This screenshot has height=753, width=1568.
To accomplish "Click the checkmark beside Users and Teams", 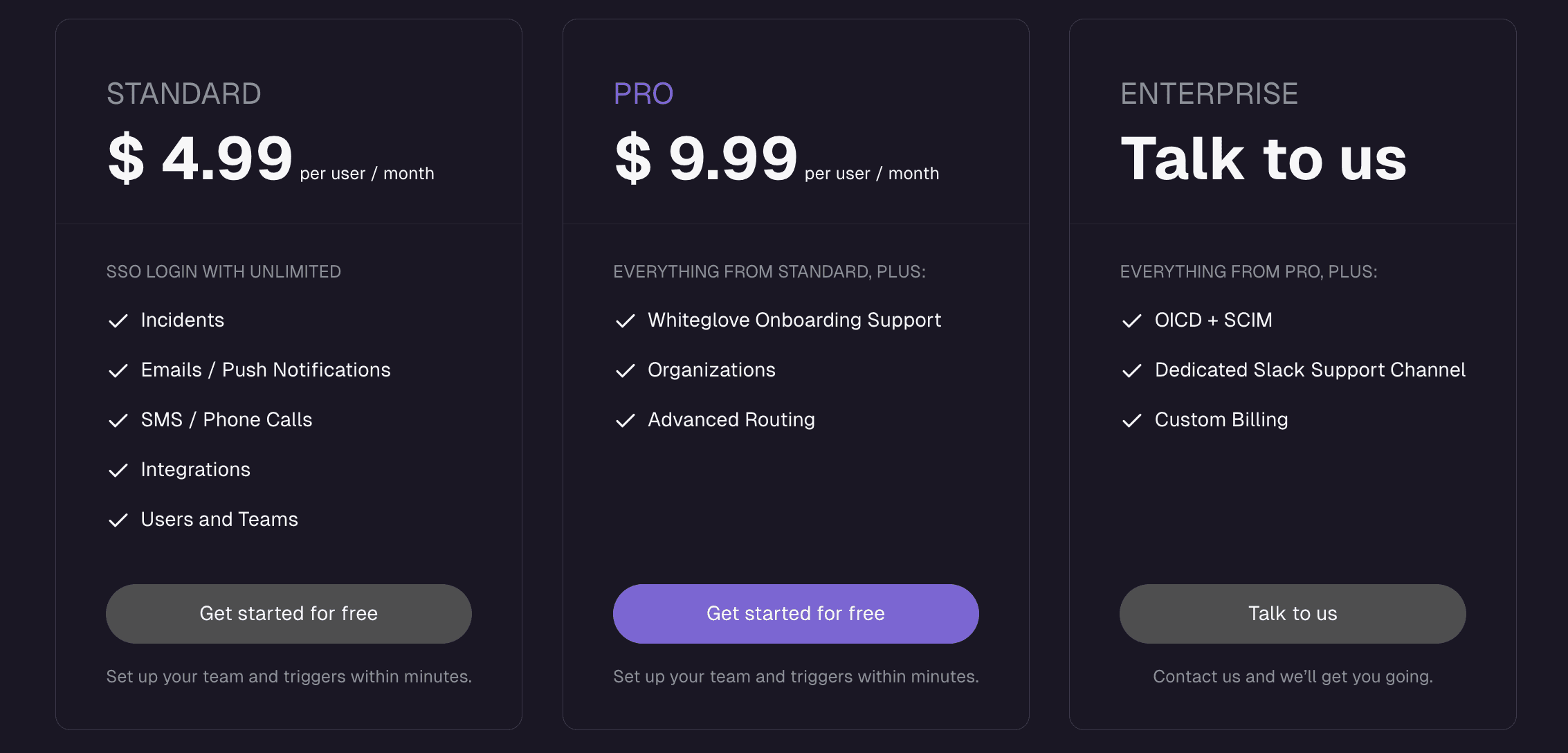I will coord(118,520).
